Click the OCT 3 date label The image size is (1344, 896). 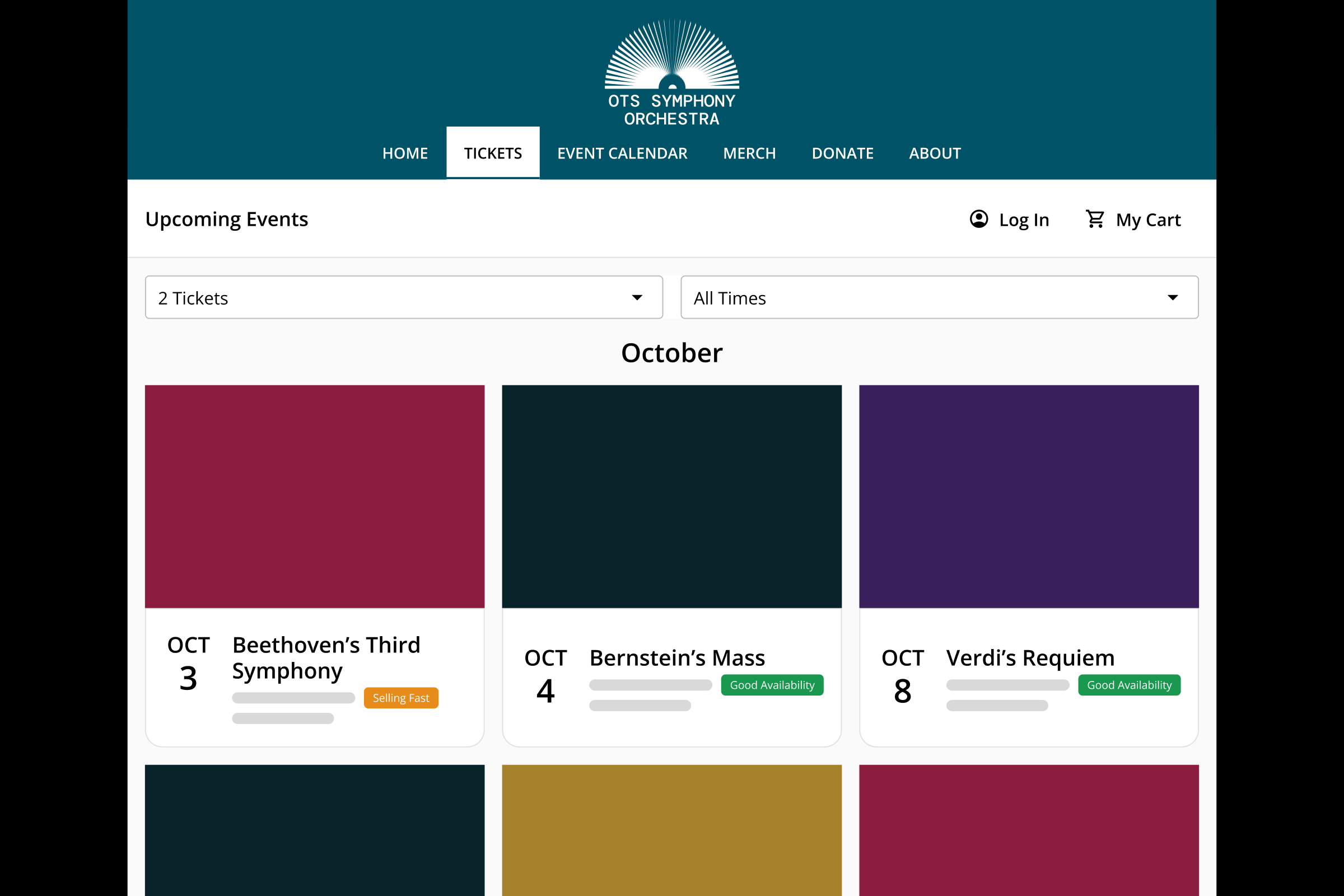[x=189, y=664]
